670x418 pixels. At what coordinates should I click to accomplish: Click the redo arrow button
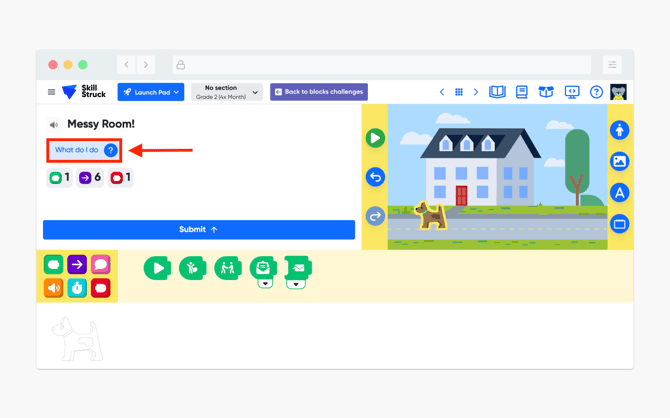click(375, 216)
